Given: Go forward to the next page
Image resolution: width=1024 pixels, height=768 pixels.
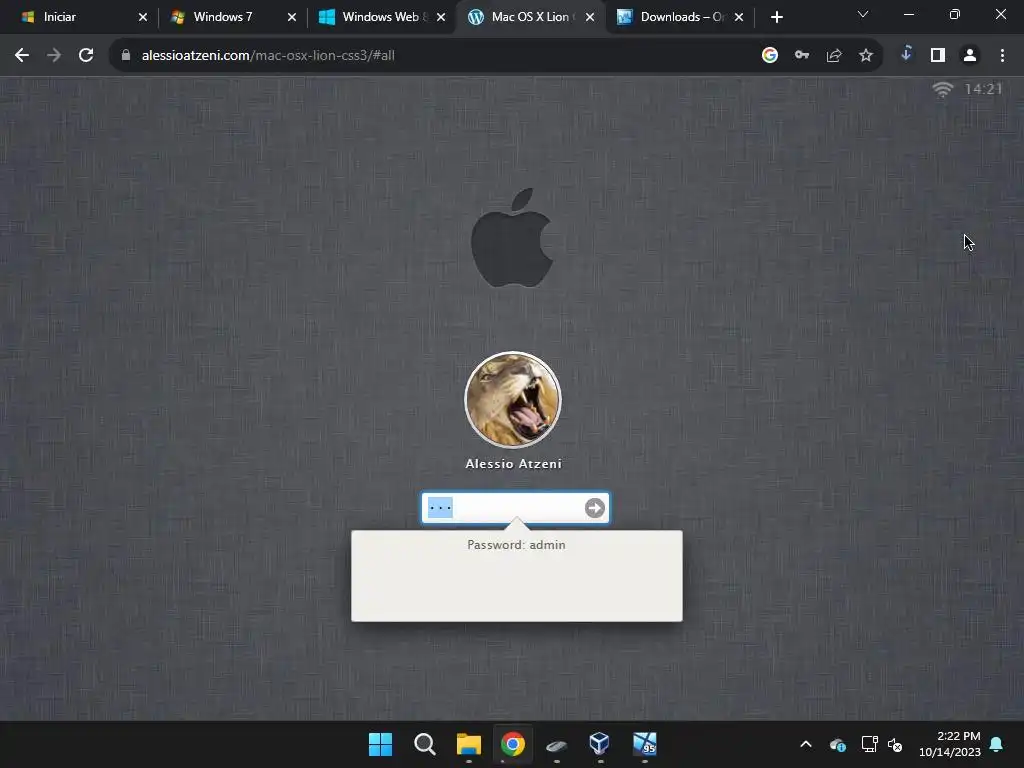Looking at the screenshot, I should (54, 56).
